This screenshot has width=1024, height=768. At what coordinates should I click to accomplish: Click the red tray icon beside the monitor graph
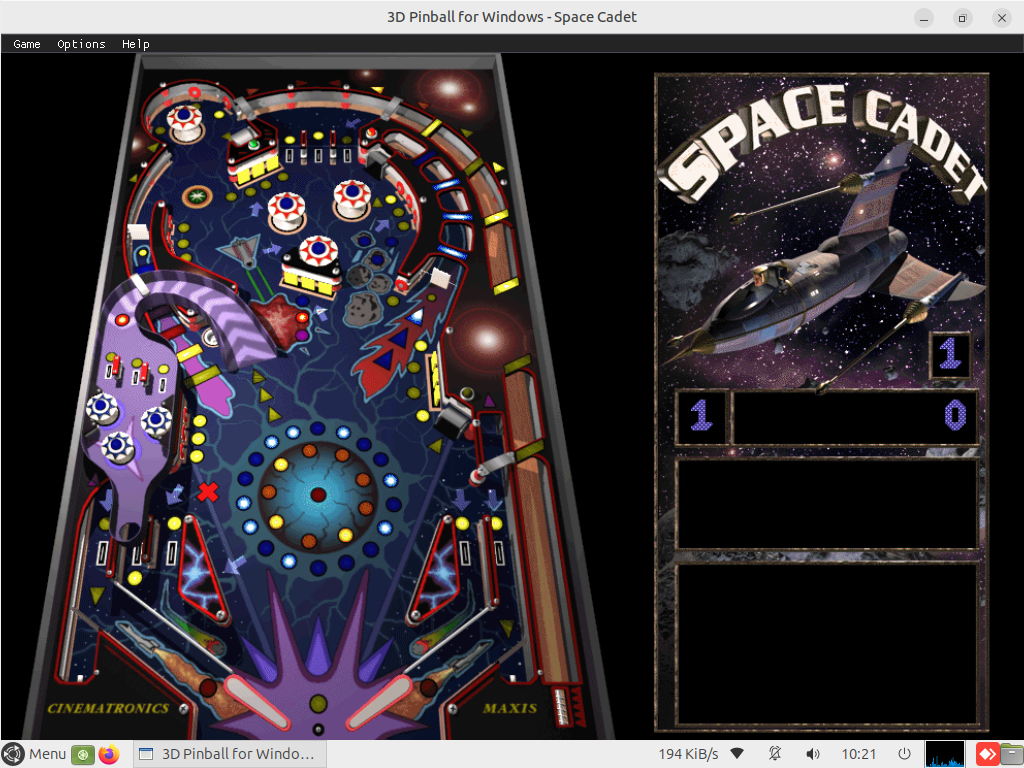point(986,754)
